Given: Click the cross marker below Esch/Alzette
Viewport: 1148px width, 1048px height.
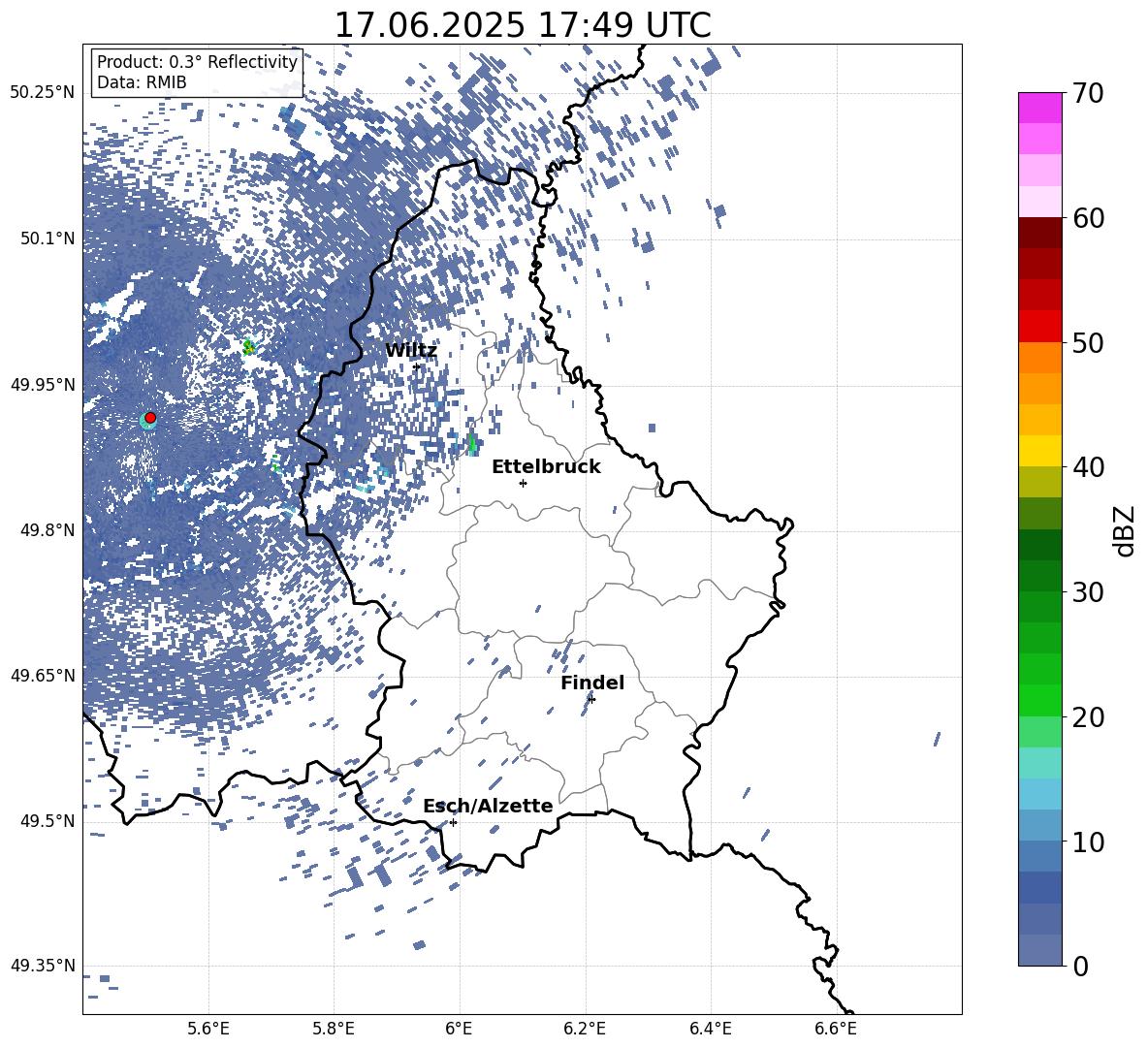Looking at the screenshot, I should pyautogui.click(x=453, y=822).
